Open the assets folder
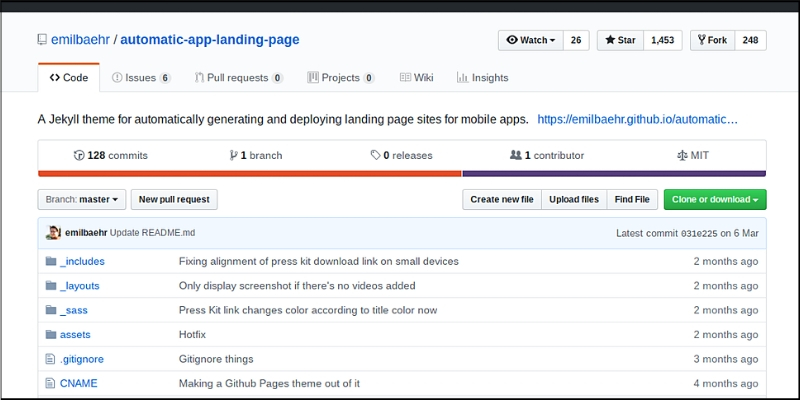Screen dimensions: 800x400 point(75,335)
